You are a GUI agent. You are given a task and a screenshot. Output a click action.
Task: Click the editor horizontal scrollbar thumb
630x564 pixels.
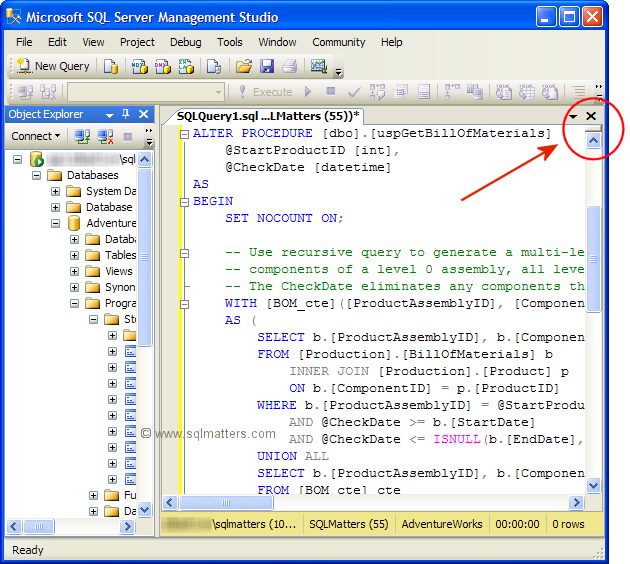[226, 503]
